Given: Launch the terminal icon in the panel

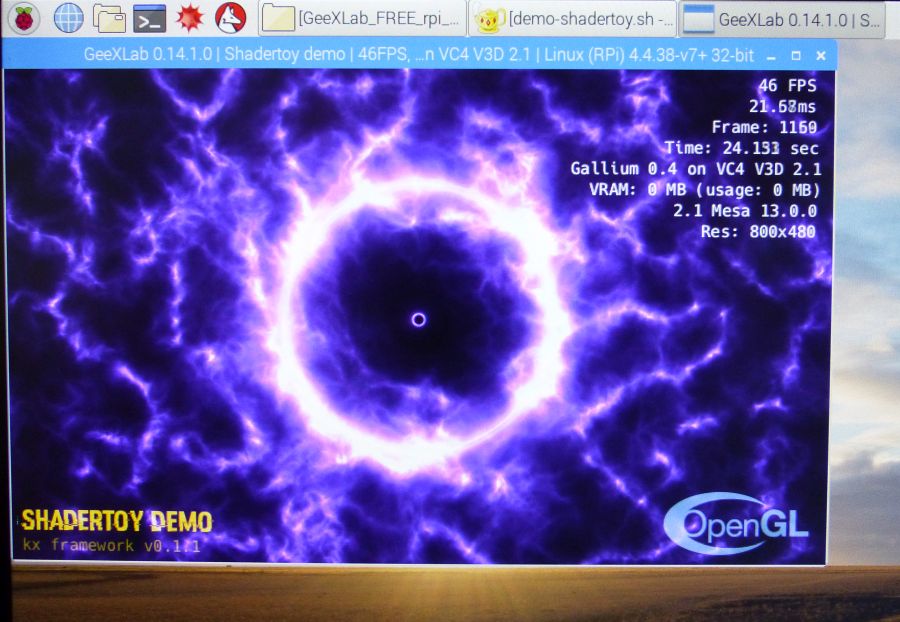Looking at the screenshot, I should (149, 18).
